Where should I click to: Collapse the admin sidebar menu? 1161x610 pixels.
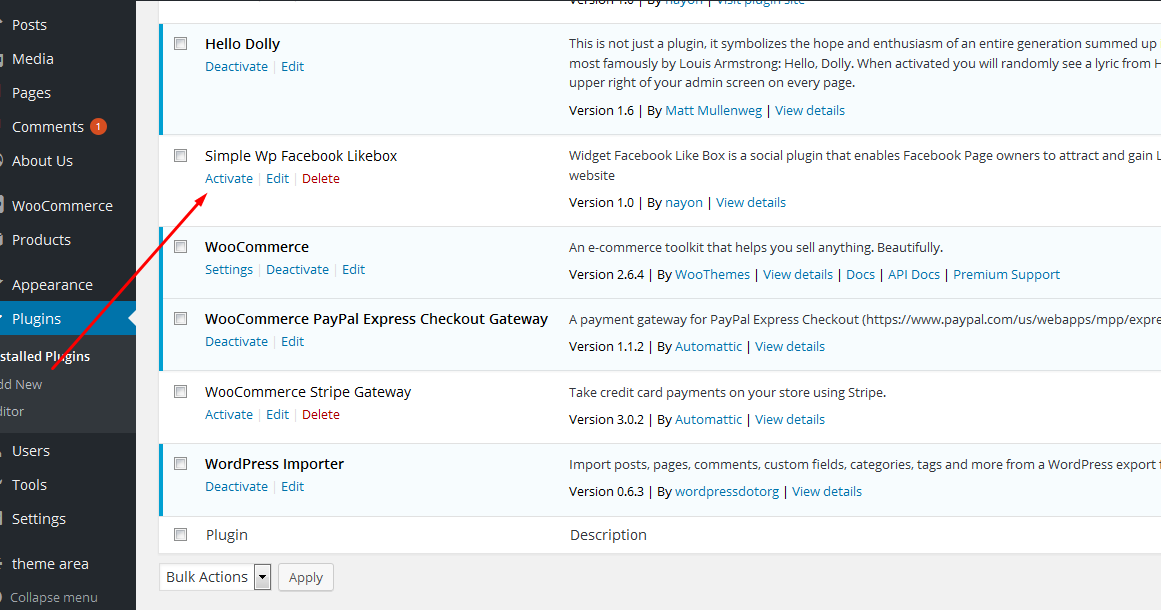52,597
